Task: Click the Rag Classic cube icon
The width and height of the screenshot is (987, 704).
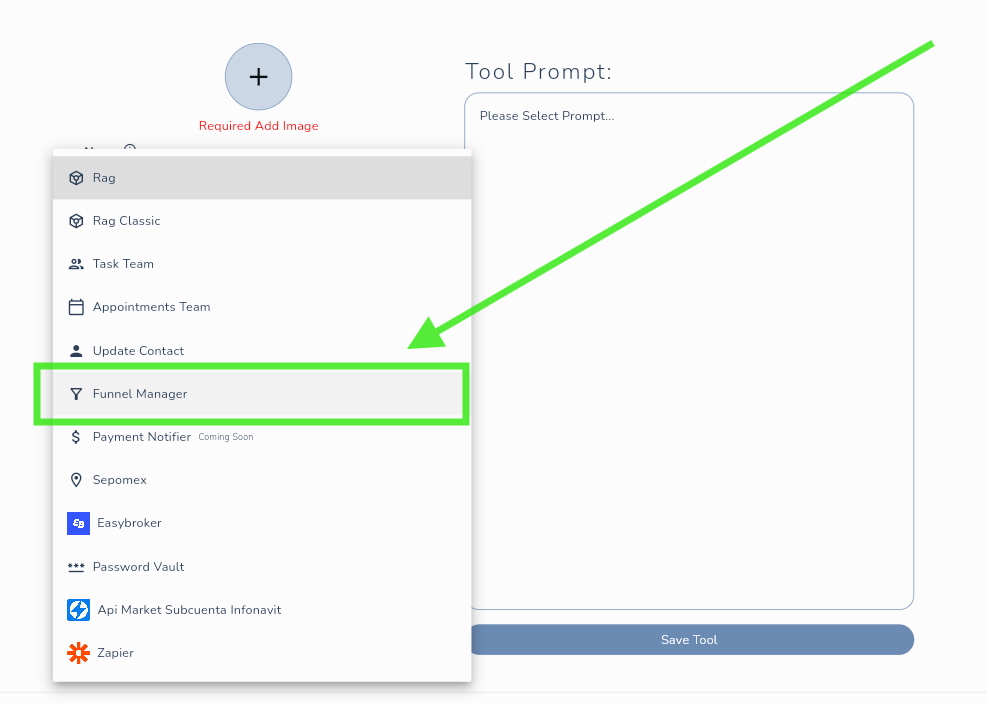Action: [76, 221]
